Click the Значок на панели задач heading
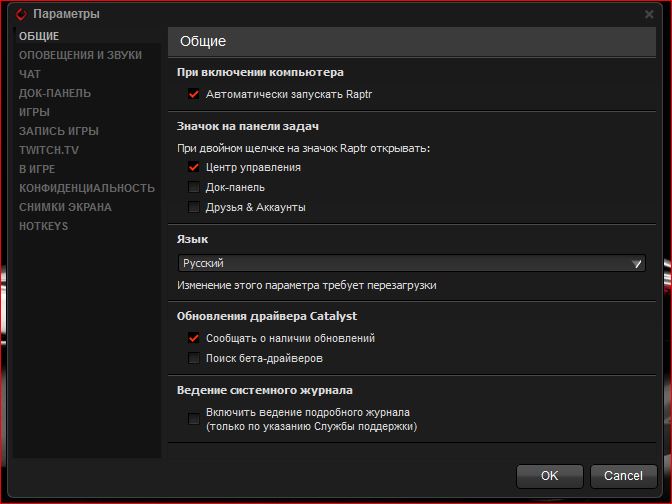This screenshot has width=672, height=504. [x=248, y=126]
